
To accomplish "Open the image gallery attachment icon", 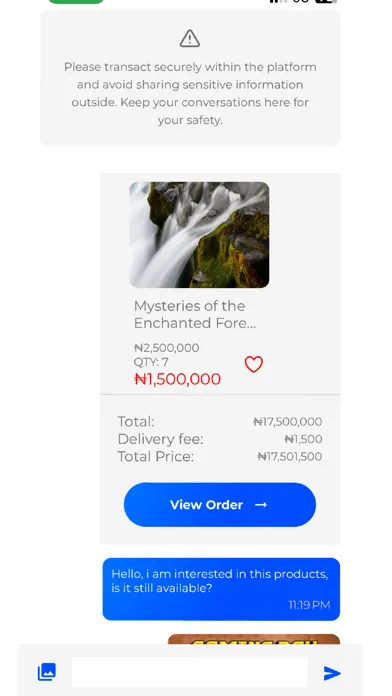I will [x=47, y=672].
